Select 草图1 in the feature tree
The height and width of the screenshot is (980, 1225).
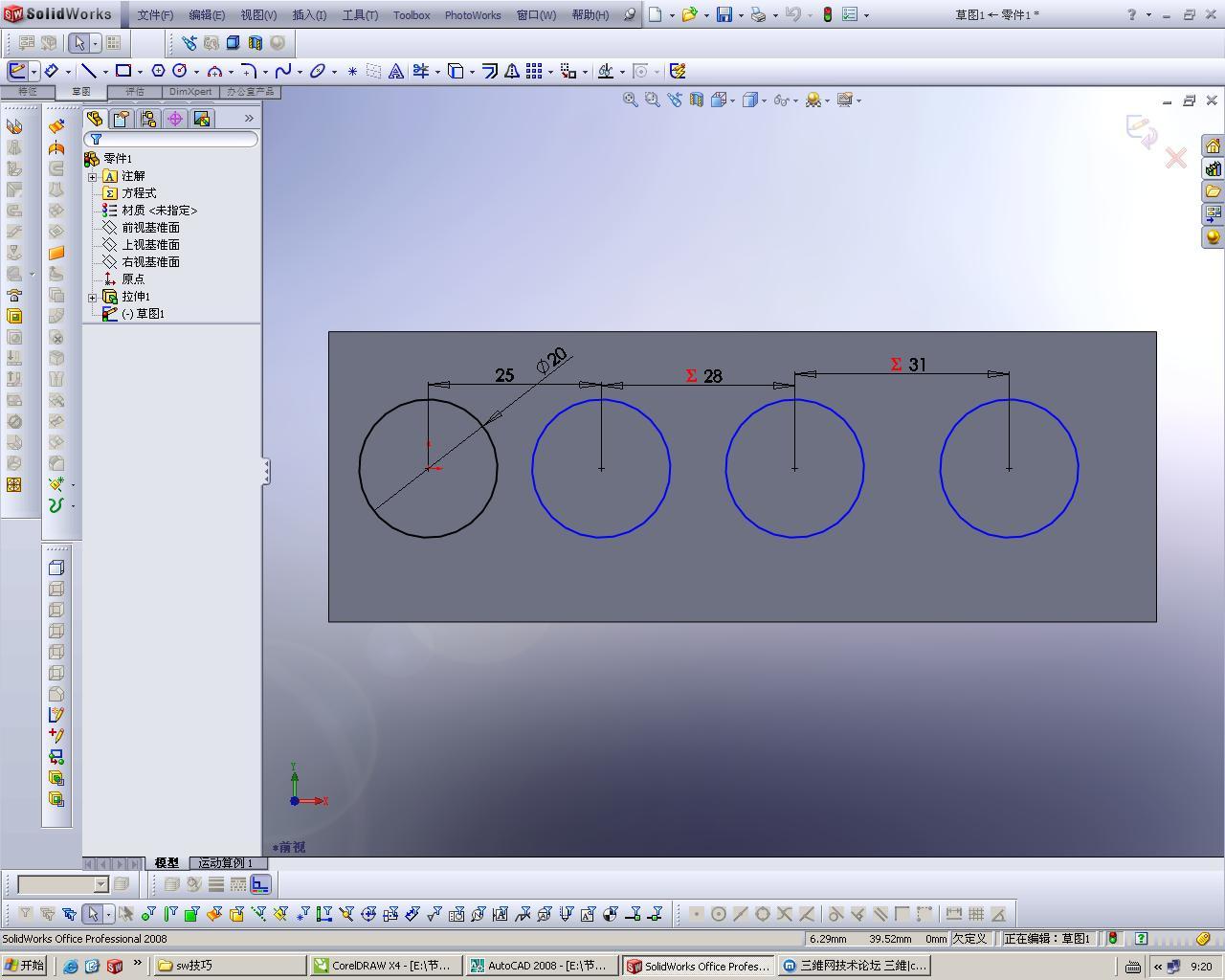point(143,314)
